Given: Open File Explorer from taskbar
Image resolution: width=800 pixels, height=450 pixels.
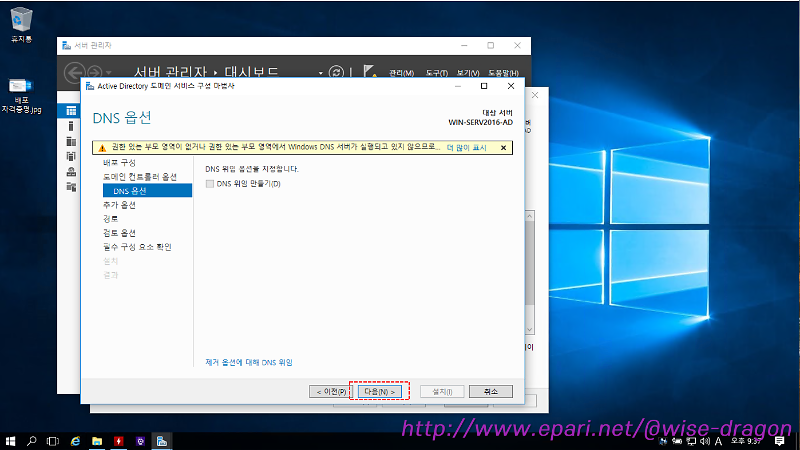Looking at the screenshot, I should (97, 441).
